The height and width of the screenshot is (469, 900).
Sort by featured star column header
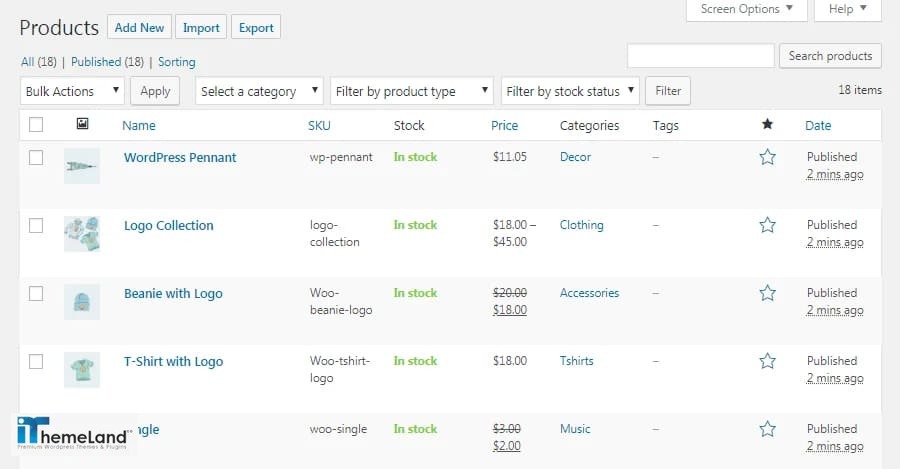[767, 124]
